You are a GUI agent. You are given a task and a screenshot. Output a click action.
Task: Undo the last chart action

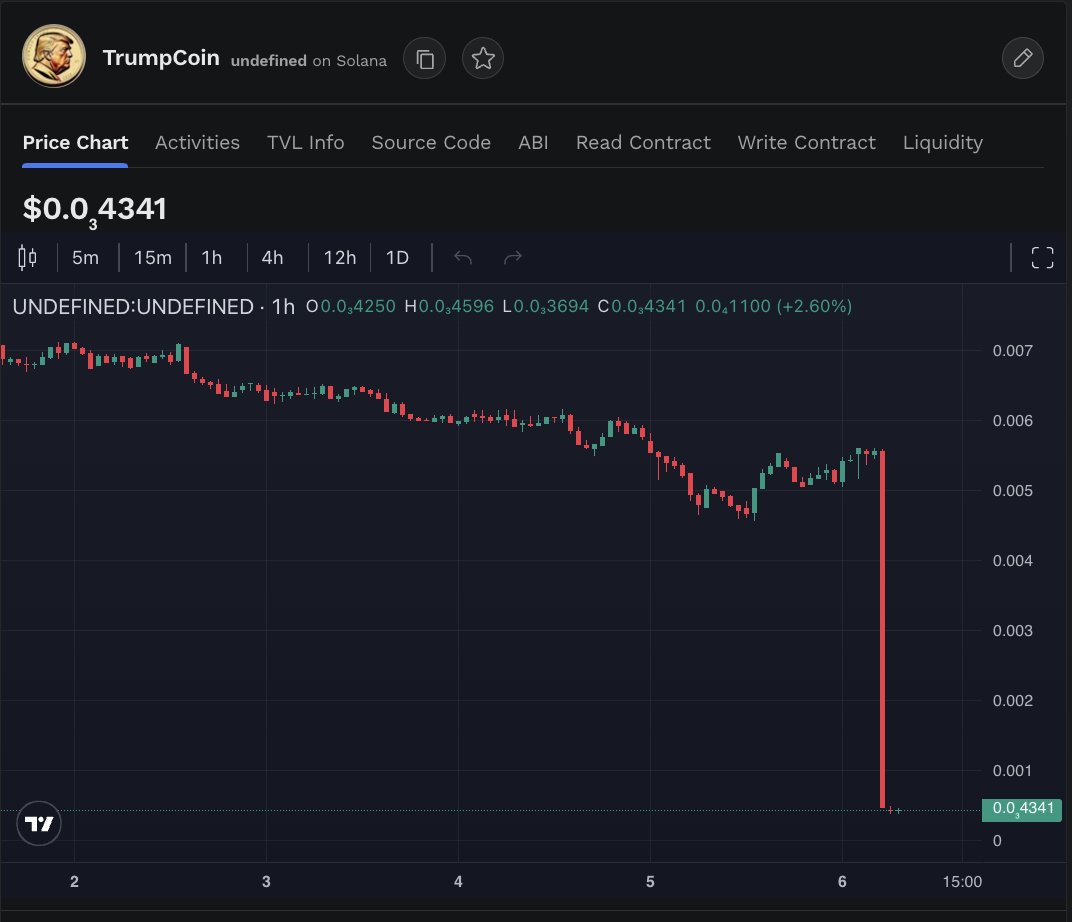(x=463, y=258)
